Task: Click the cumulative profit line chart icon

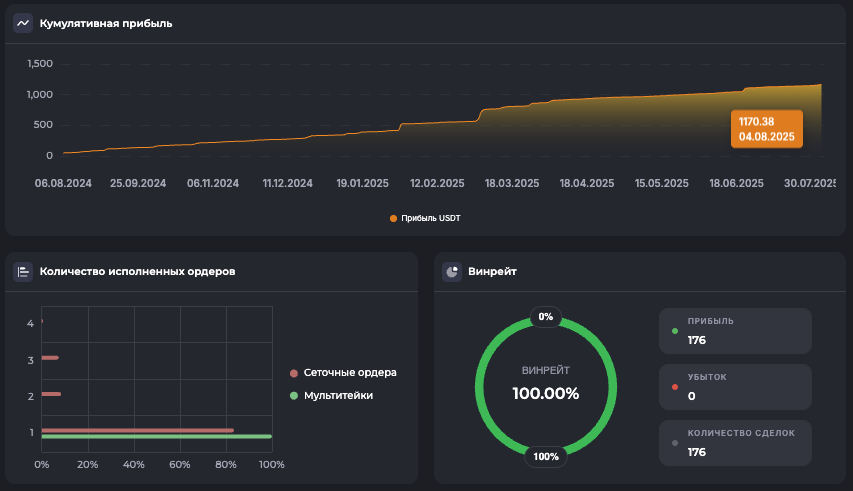Action: tap(23, 23)
